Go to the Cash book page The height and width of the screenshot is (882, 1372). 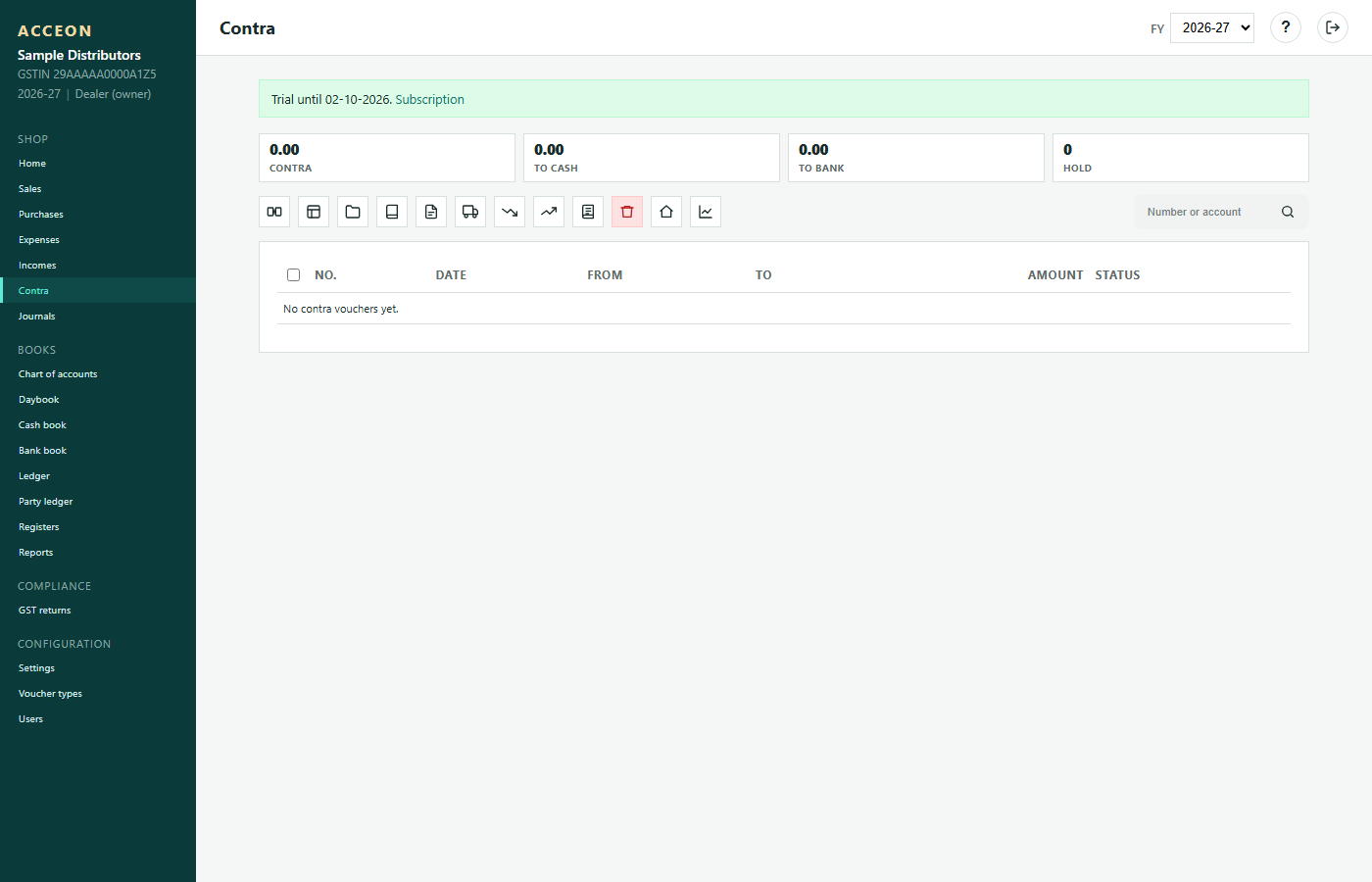tap(98, 425)
